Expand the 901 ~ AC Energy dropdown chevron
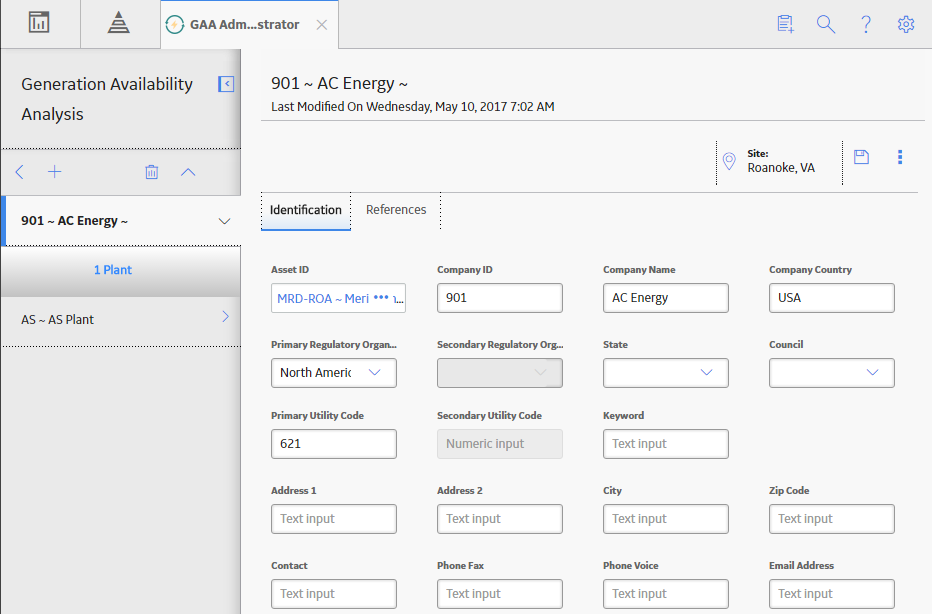 coord(224,221)
